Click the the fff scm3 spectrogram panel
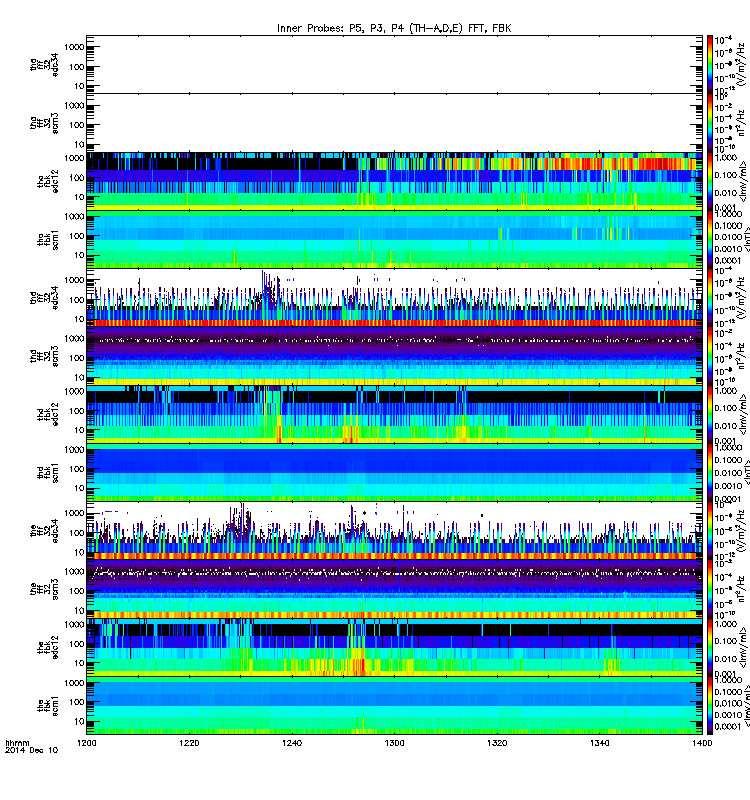 [x=394, y=589]
